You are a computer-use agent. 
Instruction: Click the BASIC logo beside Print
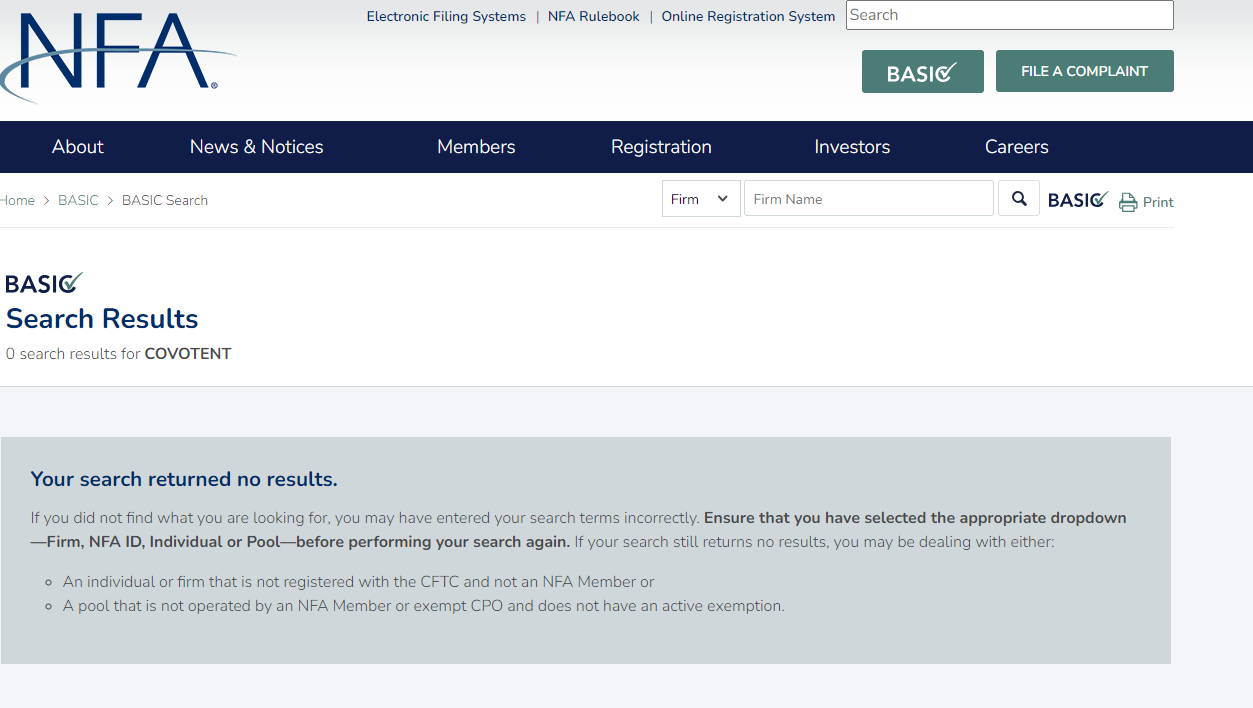pos(1078,200)
